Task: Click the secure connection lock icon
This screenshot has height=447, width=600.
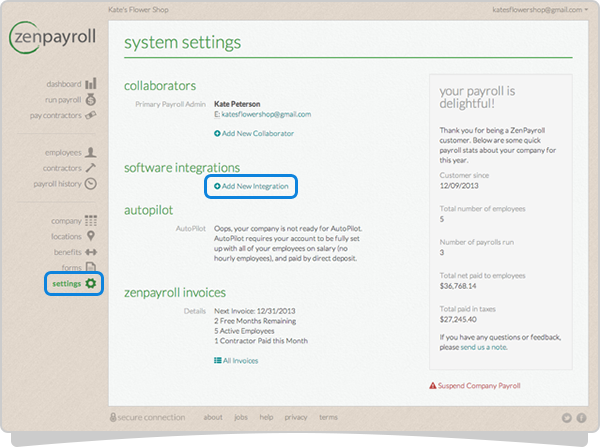Action: pyautogui.click(x=113, y=417)
